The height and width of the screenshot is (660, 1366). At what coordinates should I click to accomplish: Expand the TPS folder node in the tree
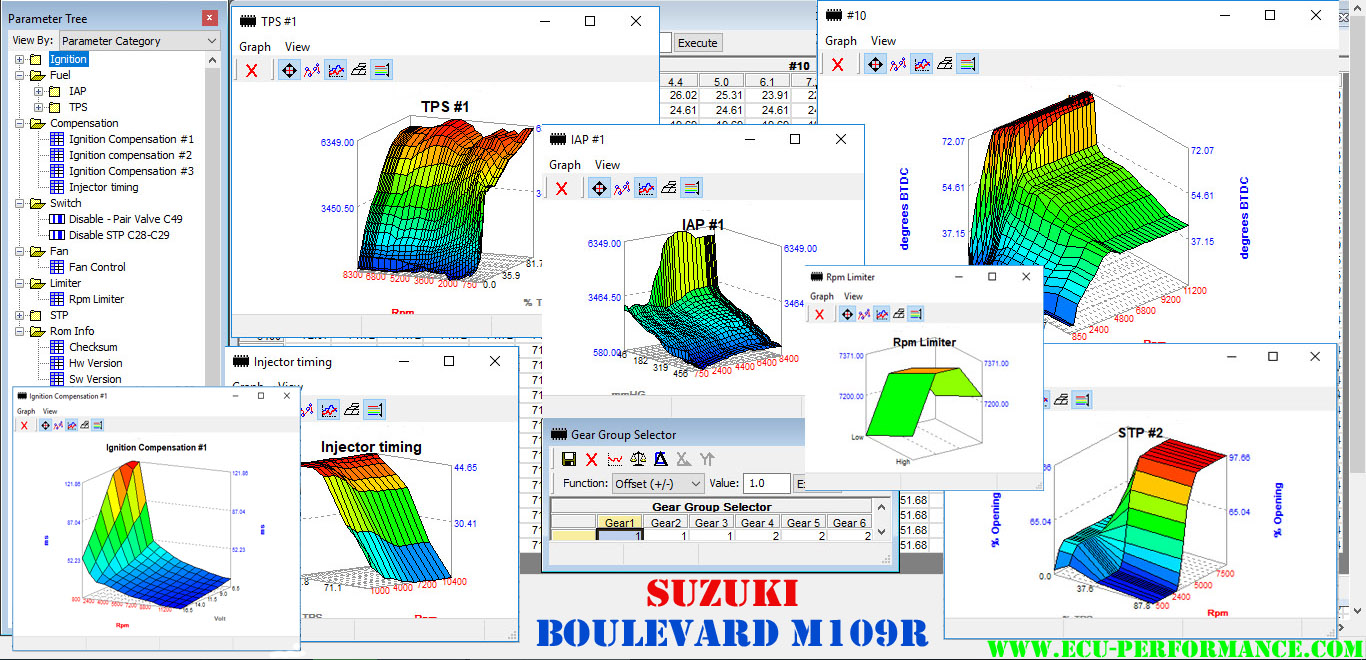pos(39,107)
